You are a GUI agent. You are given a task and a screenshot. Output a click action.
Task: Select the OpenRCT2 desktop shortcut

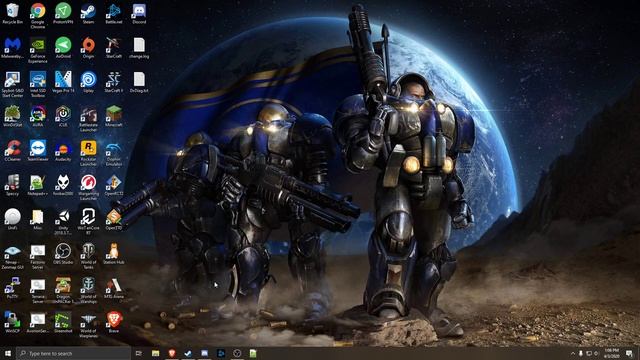tap(113, 185)
